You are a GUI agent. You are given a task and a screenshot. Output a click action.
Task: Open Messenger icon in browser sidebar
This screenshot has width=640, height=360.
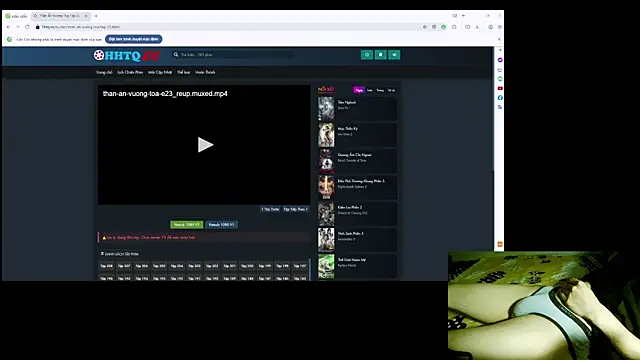pyautogui.click(x=500, y=60)
